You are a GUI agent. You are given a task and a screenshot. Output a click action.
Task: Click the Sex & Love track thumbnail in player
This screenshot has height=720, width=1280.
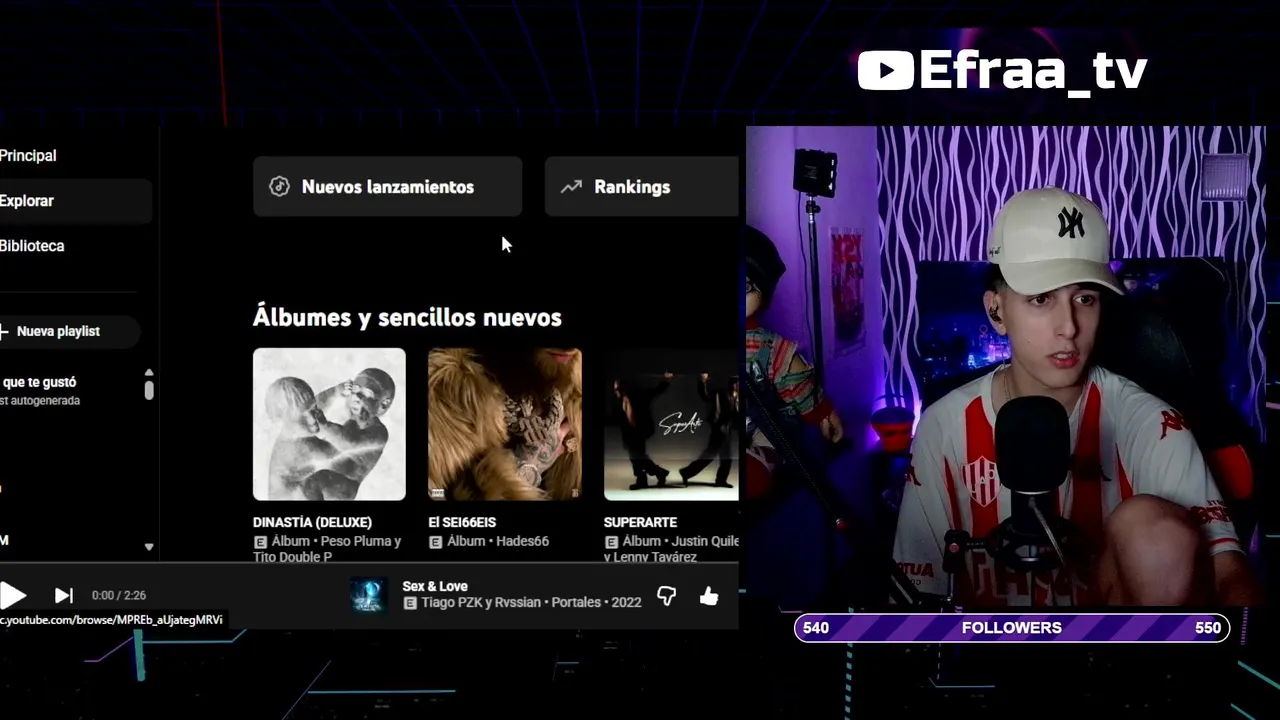[x=368, y=595]
